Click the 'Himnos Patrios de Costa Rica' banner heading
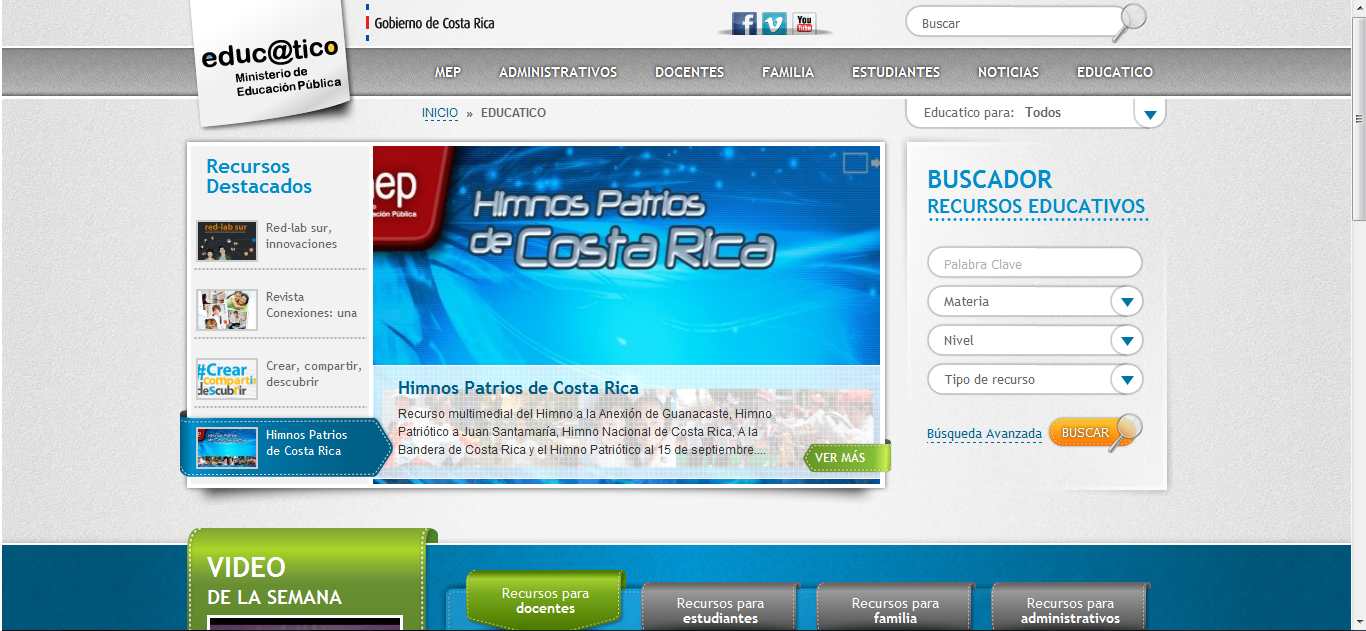Viewport: 1366px width, 631px height. click(x=518, y=388)
